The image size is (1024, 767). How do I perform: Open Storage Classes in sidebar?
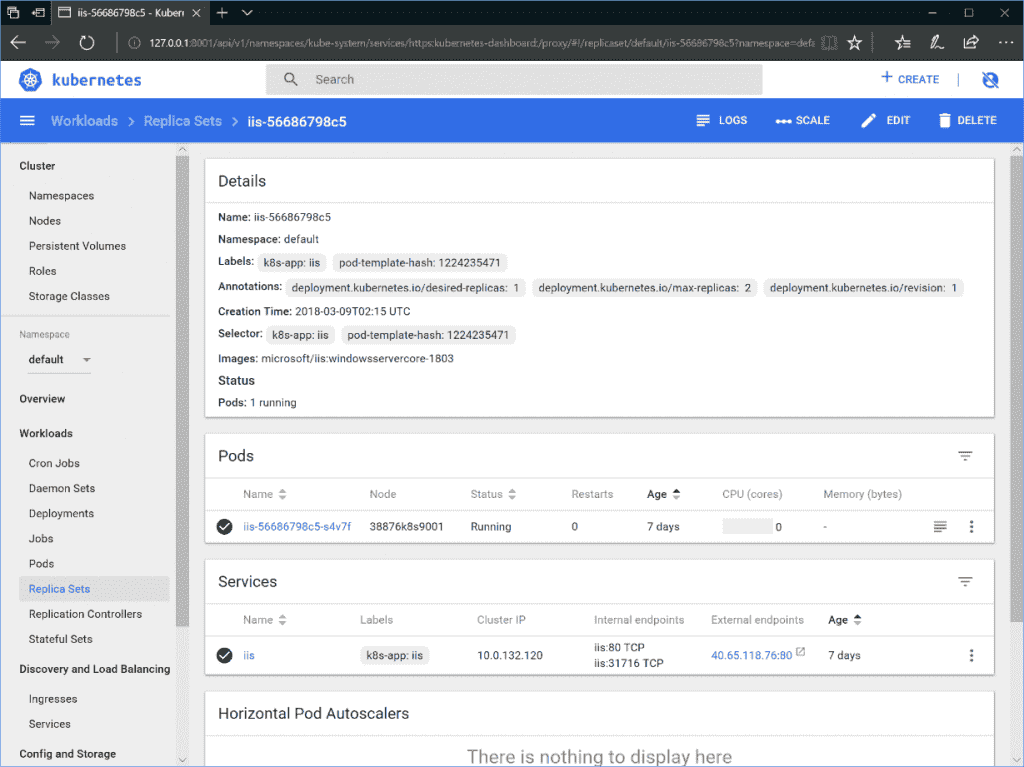69,297
